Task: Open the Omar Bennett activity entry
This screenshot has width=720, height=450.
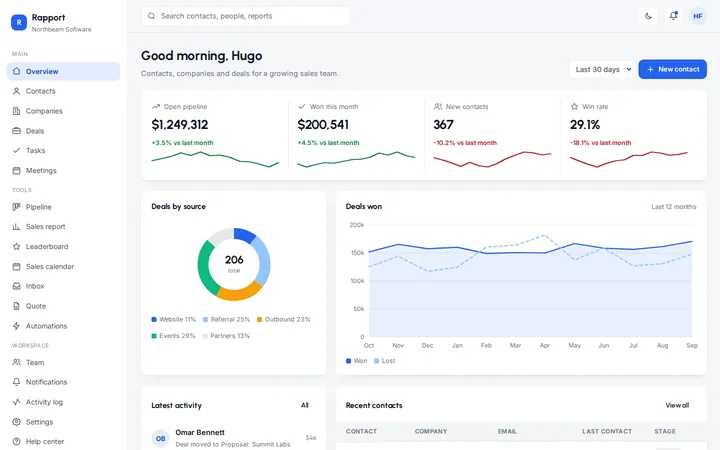Action: pos(233,438)
